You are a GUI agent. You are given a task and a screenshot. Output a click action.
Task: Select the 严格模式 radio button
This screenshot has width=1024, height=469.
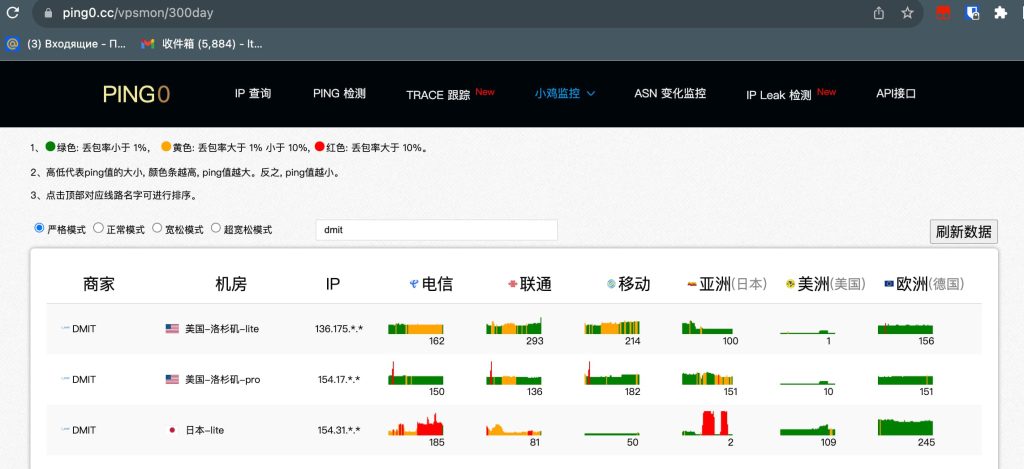(x=39, y=229)
